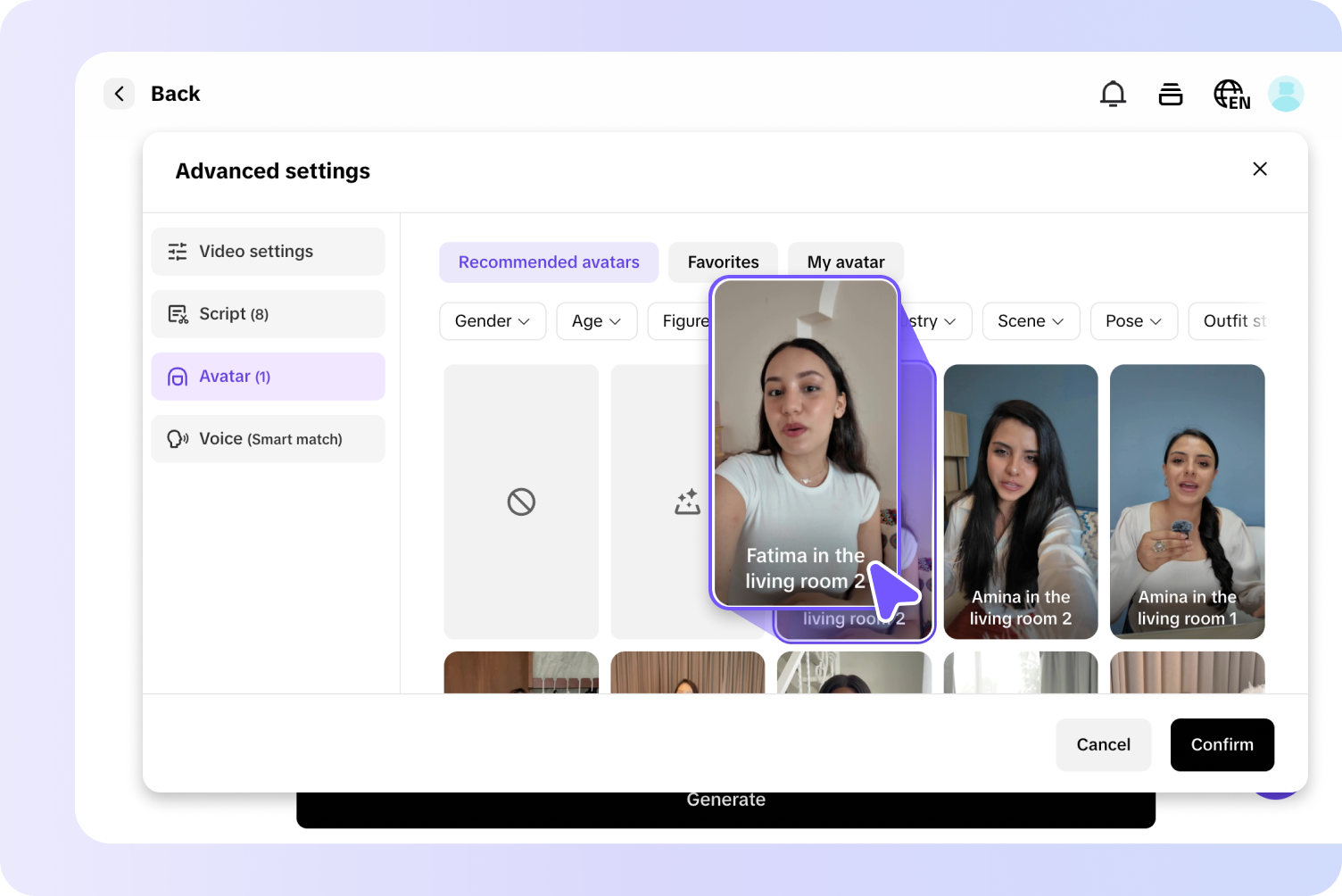Switch to the My avatar tab
The width and height of the screenshot is (1342, 896).
846,262
